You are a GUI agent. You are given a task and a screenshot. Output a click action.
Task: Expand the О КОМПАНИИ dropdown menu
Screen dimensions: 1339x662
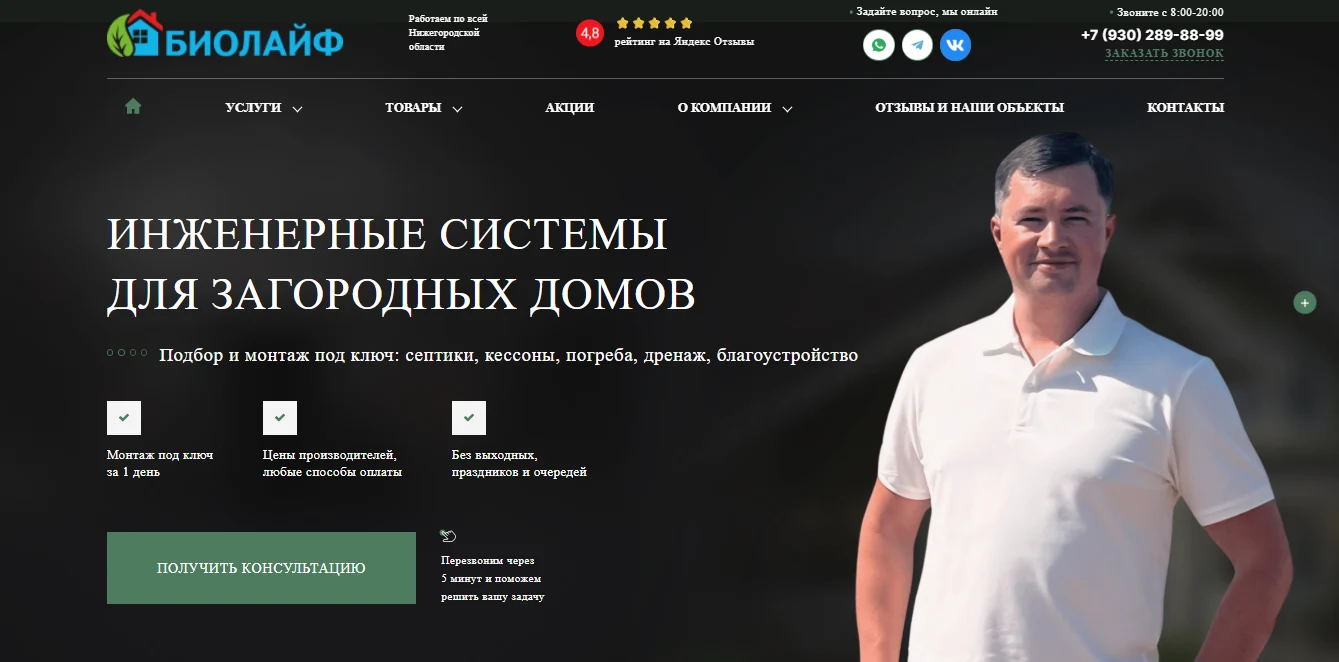735,108
